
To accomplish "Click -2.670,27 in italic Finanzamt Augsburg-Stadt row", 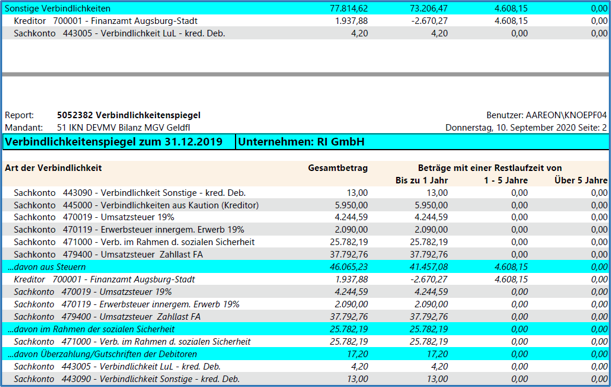I will coord(429,279).
